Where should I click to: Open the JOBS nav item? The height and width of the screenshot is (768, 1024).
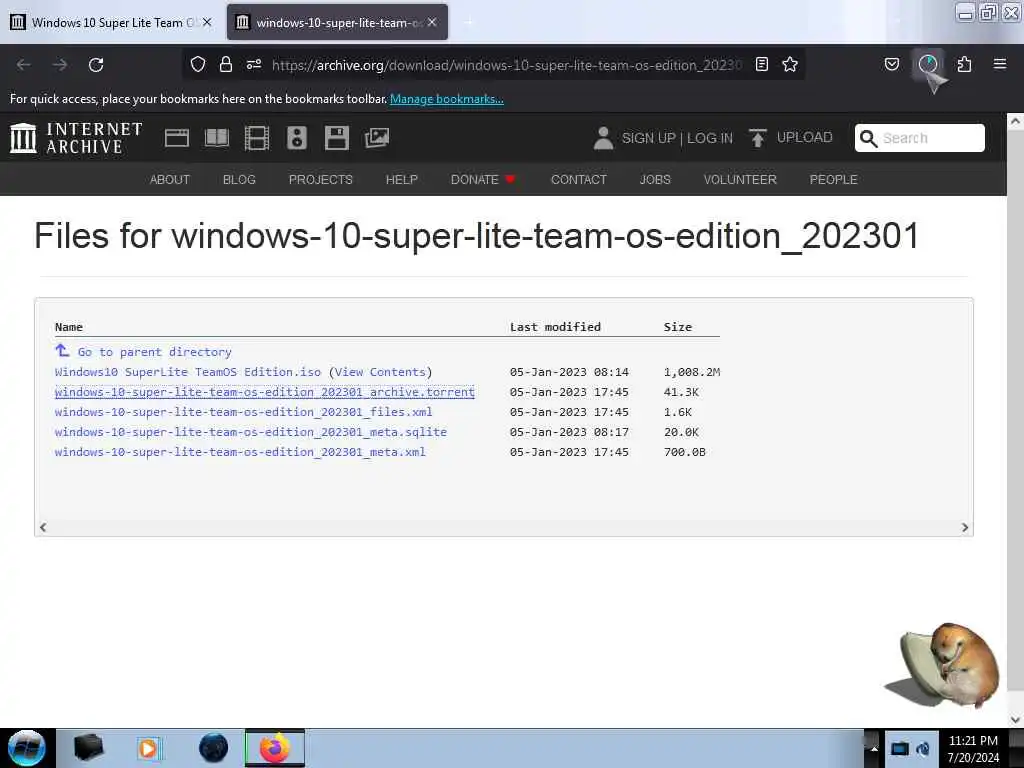tap(655, 180)
